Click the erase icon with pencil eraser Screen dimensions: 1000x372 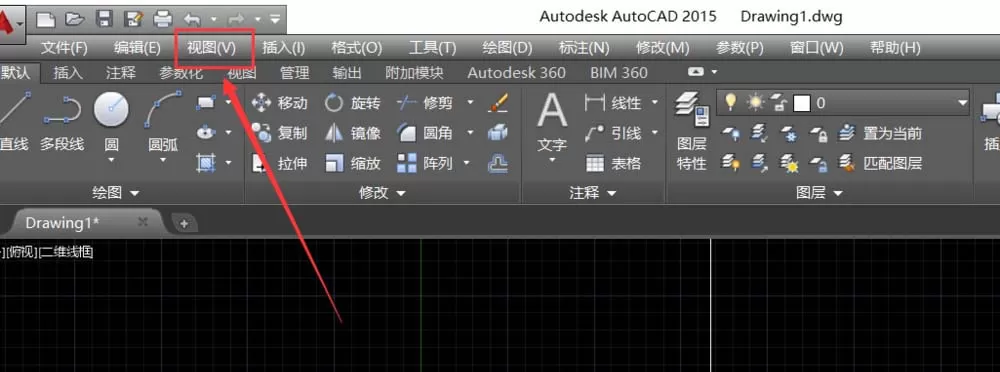pos(497,103)
